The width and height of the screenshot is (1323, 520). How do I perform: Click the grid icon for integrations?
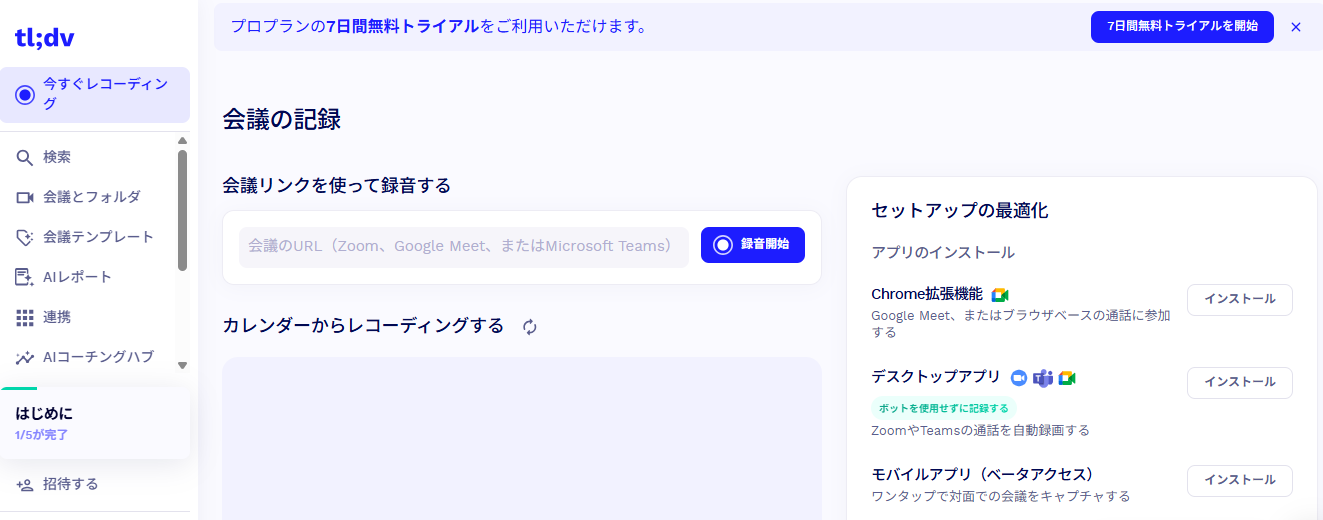pyautogui.click(x=25, y=318)
